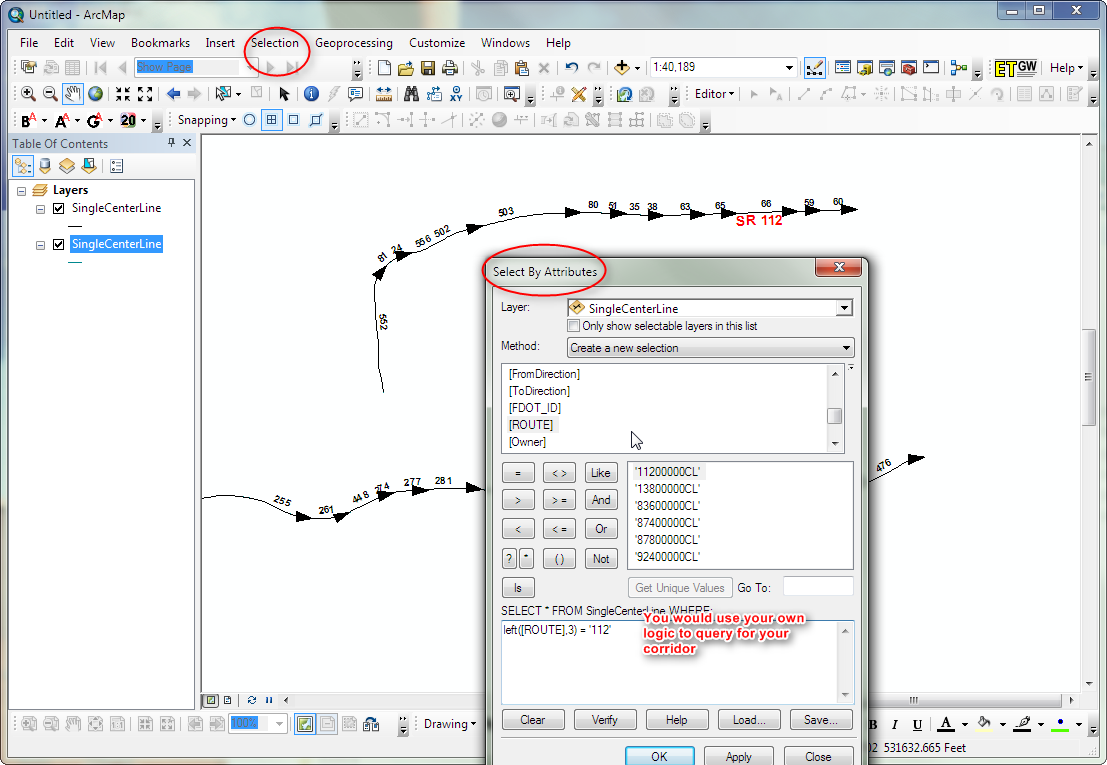Click Verify to check query
The width and height of the screenshot is (1107, 765).
[x=604, y=720]
